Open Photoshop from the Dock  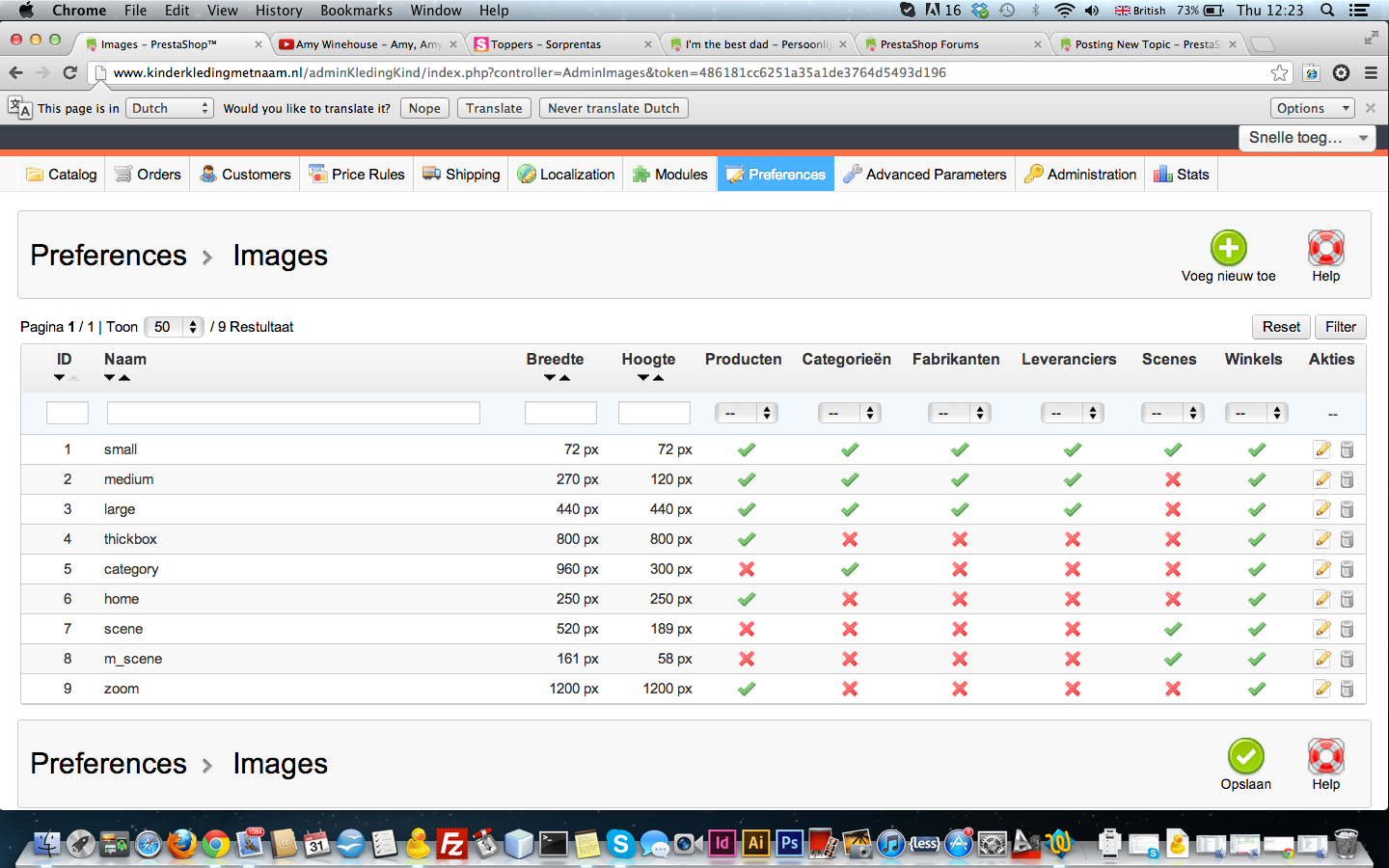tap(790, 843)
